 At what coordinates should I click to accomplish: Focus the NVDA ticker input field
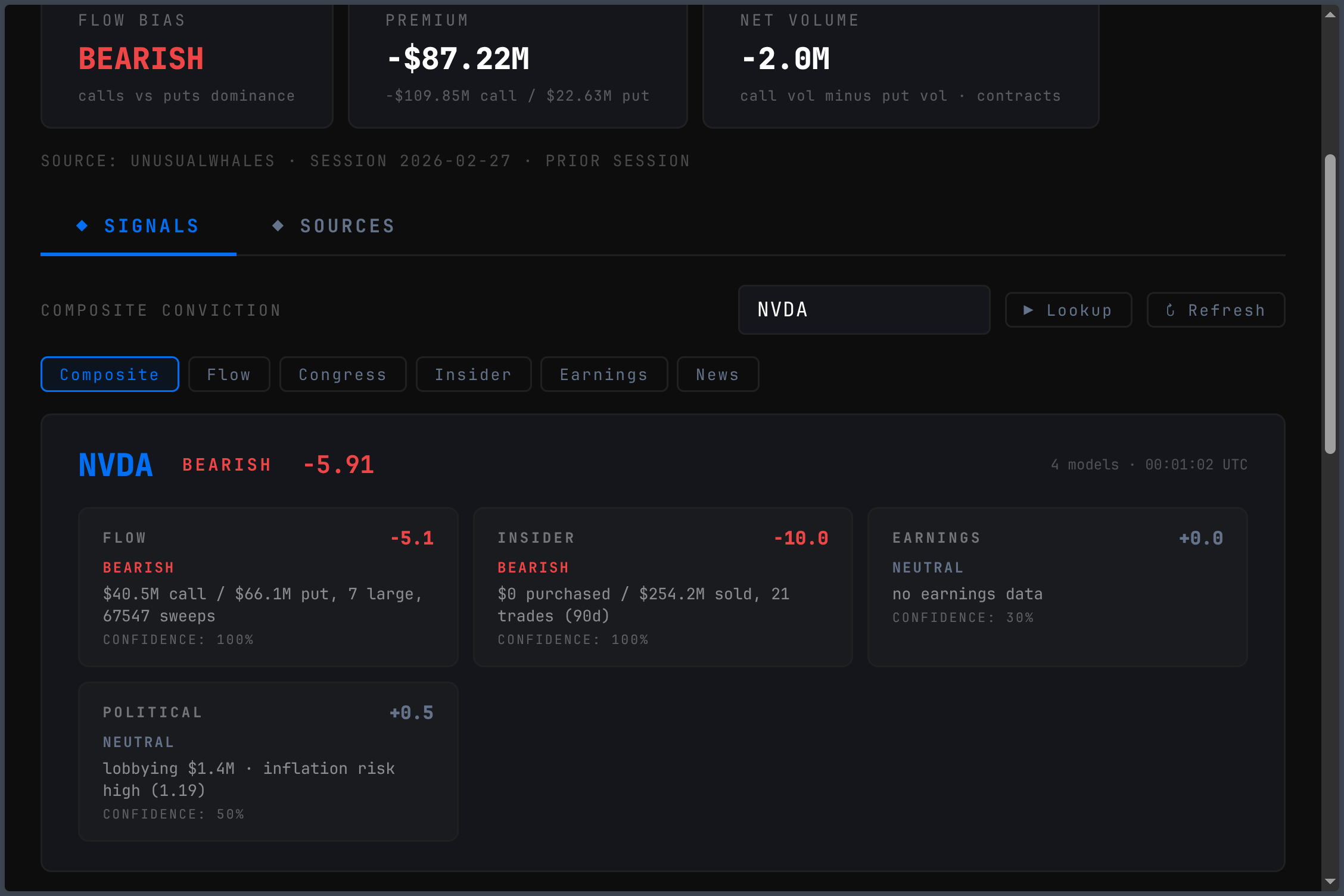click(864, 310)
